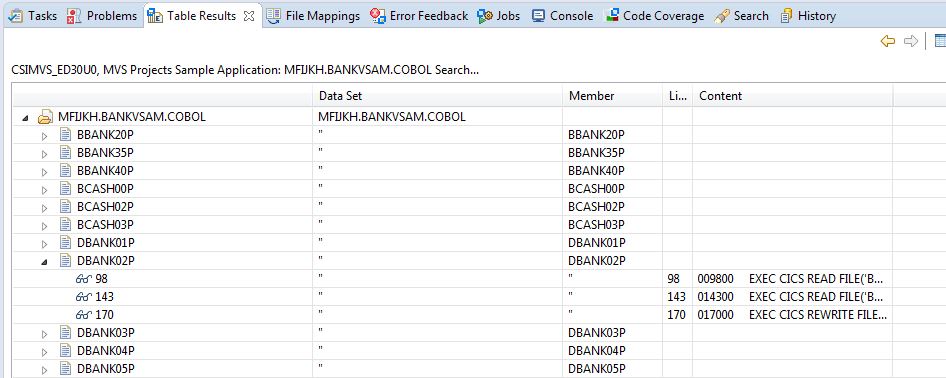Open the Code Coverage tab

[x=655, y=16]
